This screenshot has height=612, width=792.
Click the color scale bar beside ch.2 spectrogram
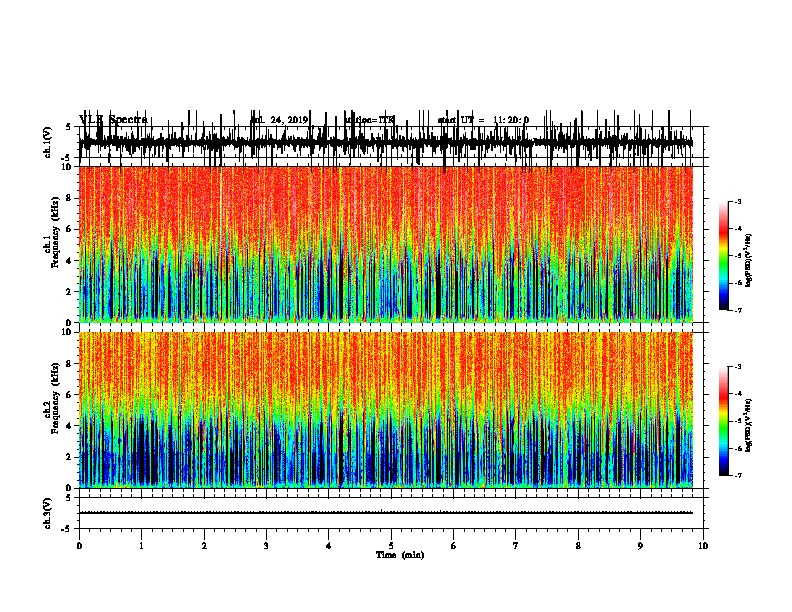coord(724,421)
